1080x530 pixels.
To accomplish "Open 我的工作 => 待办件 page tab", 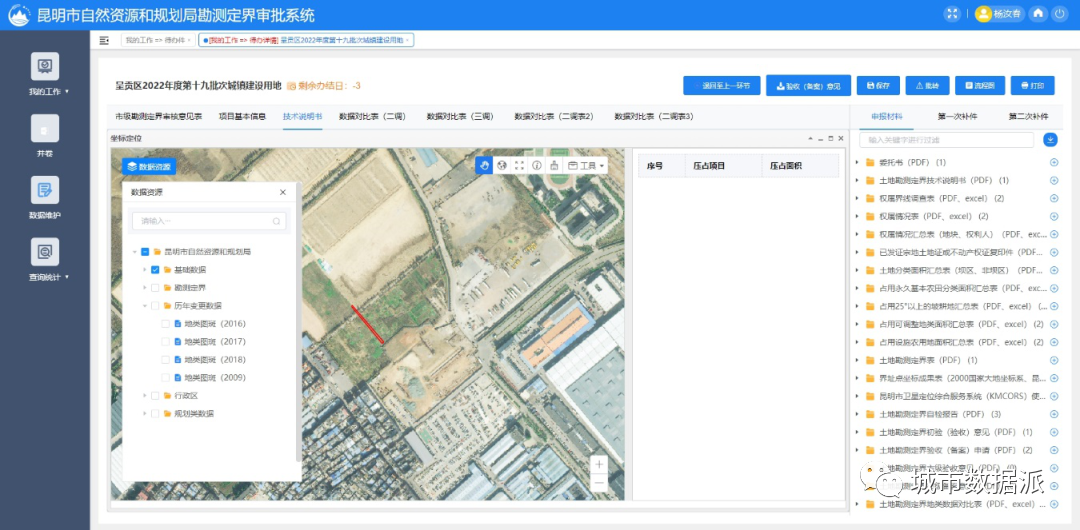I will pos(158,41).
